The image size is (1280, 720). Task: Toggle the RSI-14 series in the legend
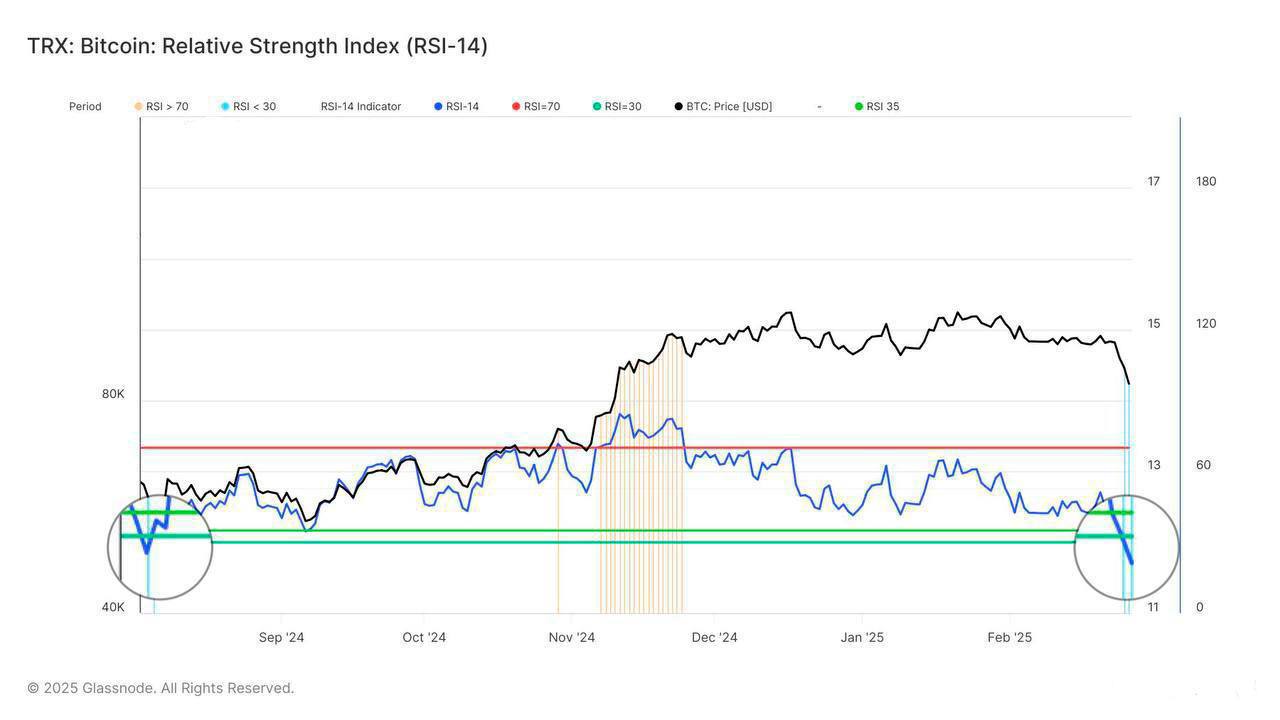(456, 107)
